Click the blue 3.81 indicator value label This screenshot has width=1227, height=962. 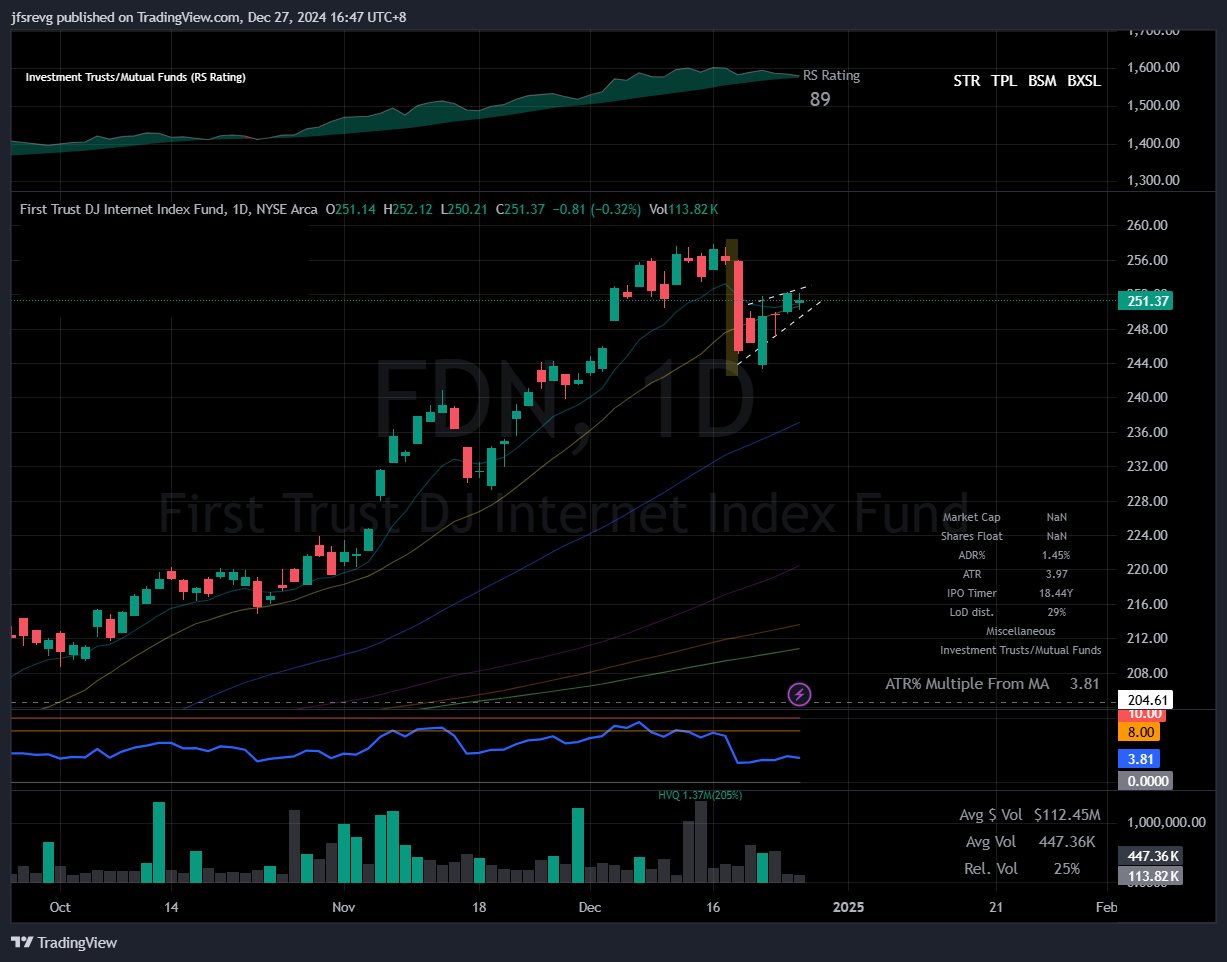tap(1141, 758)
